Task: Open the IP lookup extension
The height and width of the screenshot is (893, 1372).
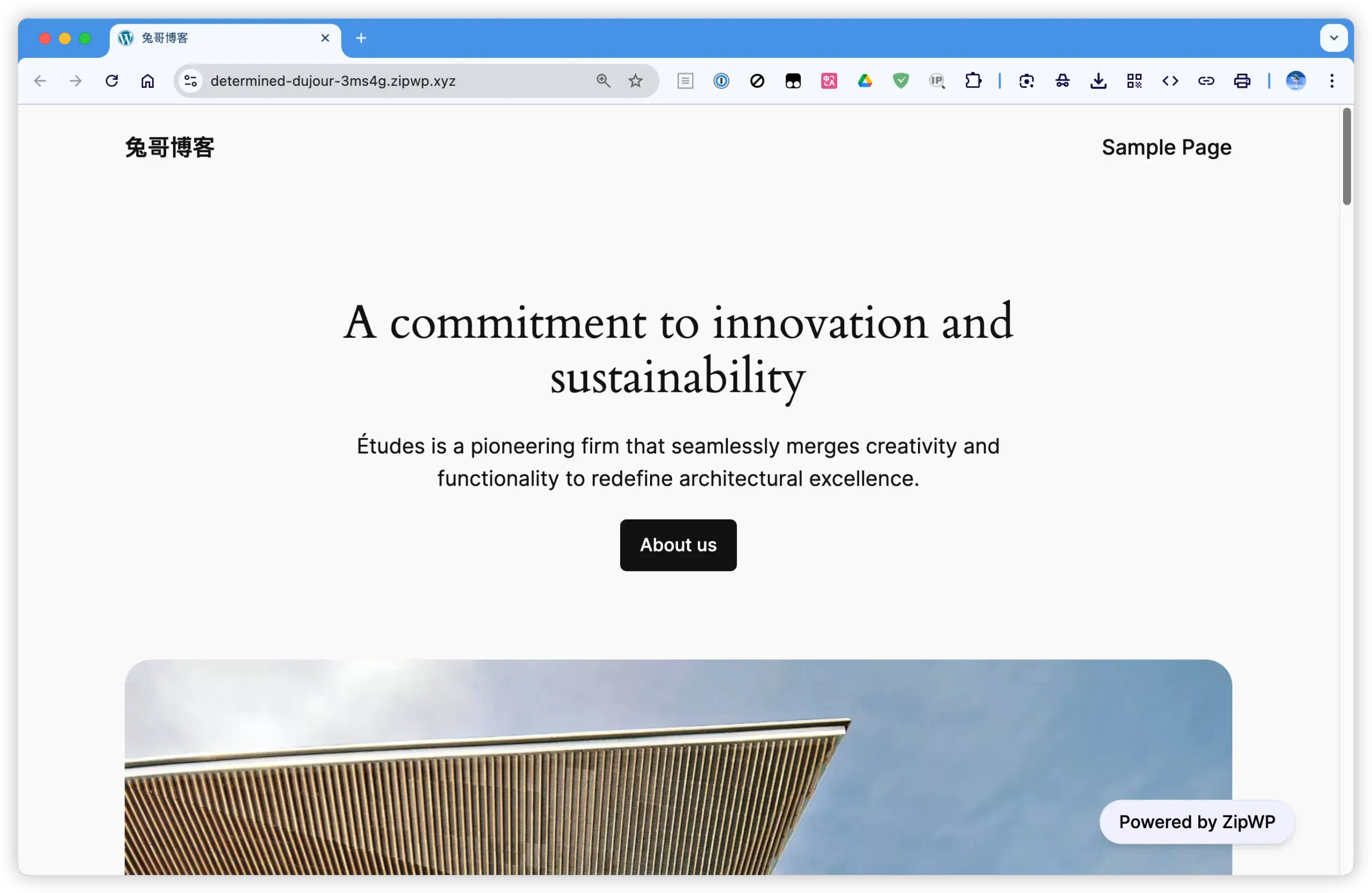Action: (937, 81)
